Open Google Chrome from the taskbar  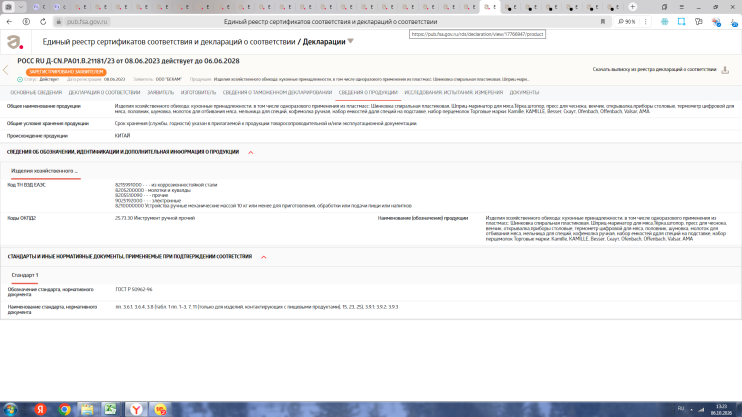(64, 409)
